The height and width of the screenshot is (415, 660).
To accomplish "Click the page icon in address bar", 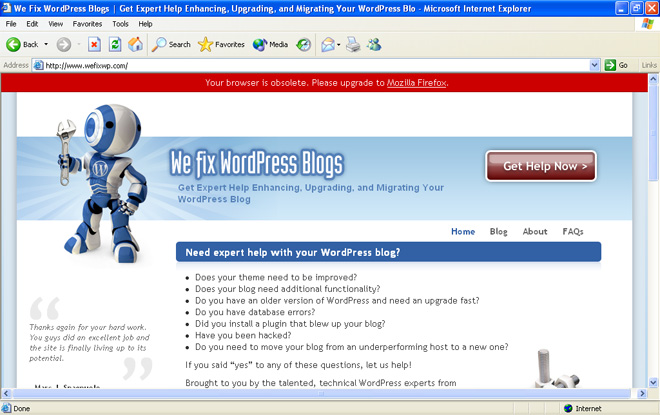I will point(38,65).
